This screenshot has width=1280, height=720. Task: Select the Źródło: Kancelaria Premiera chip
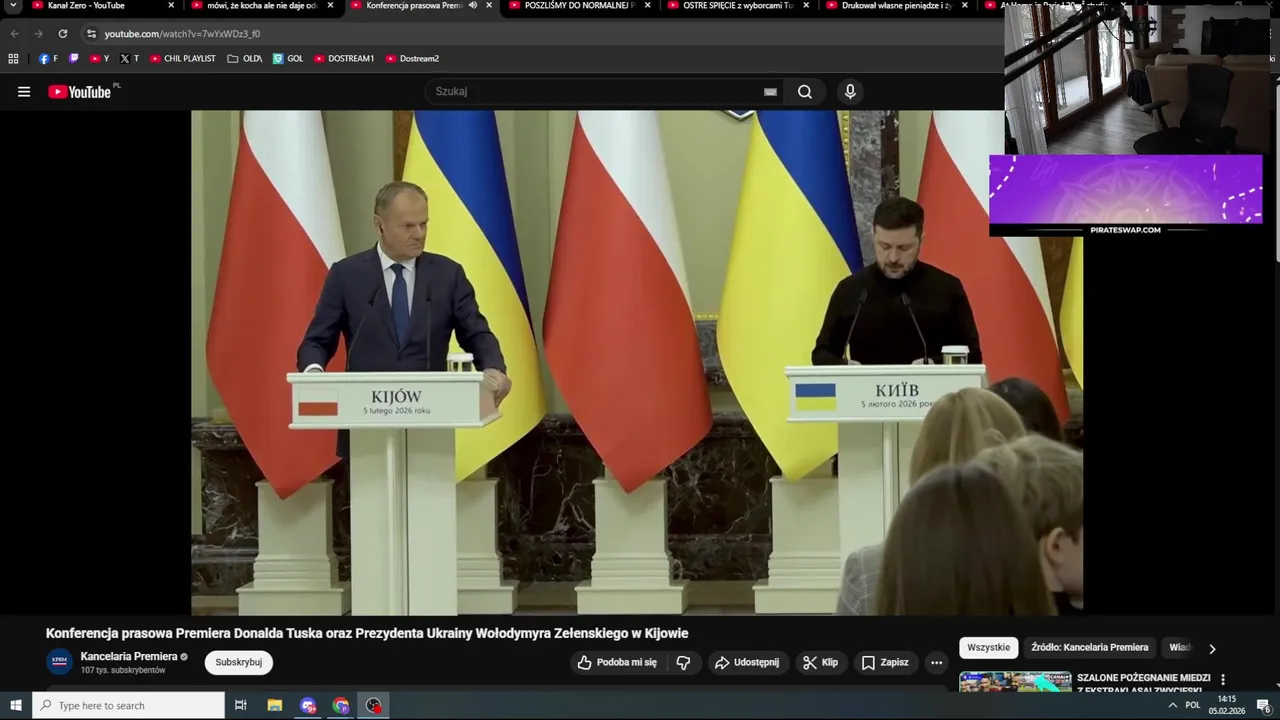click(x=1090, y=648)
